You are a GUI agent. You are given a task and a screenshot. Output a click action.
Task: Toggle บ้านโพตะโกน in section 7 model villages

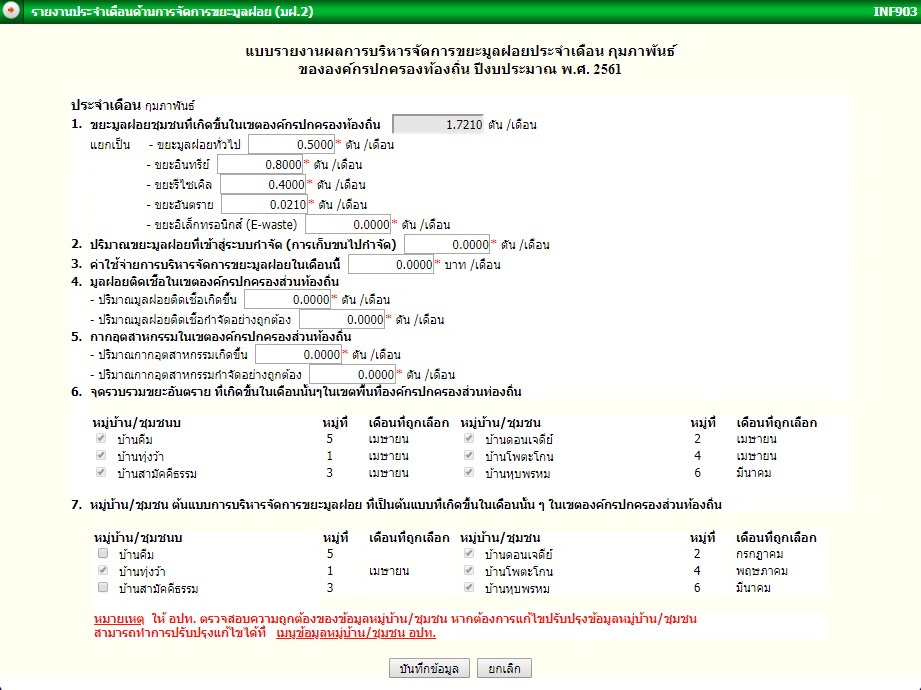click(469, 570)
